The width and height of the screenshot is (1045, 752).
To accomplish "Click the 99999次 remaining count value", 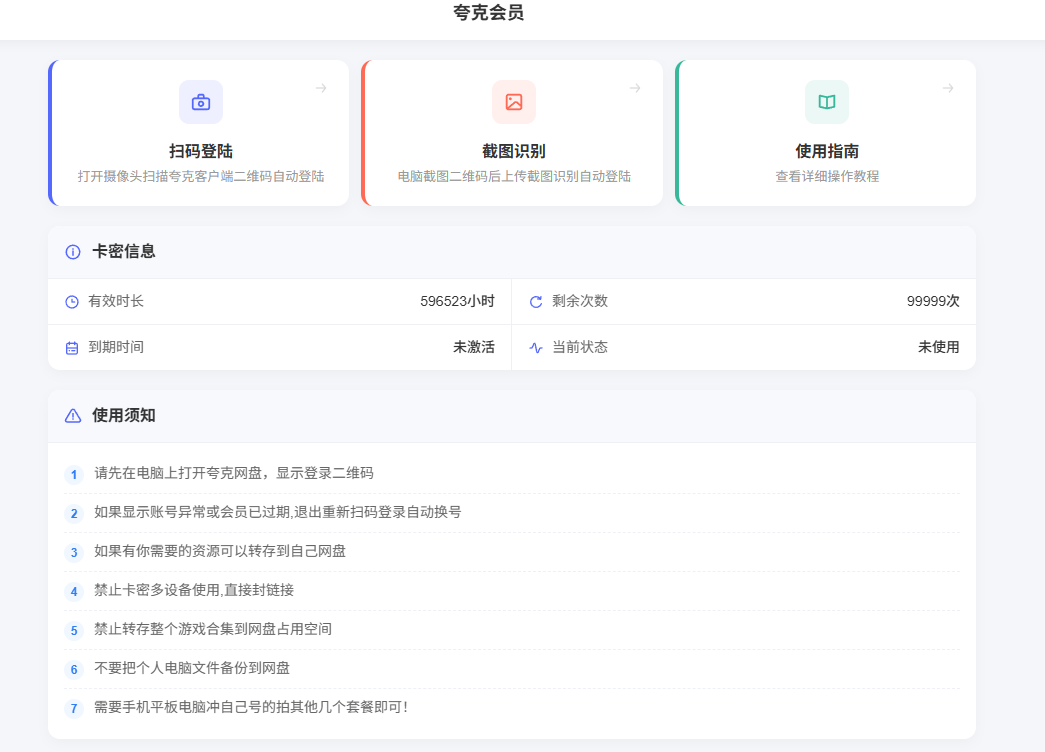I will (x=932, y=302).
